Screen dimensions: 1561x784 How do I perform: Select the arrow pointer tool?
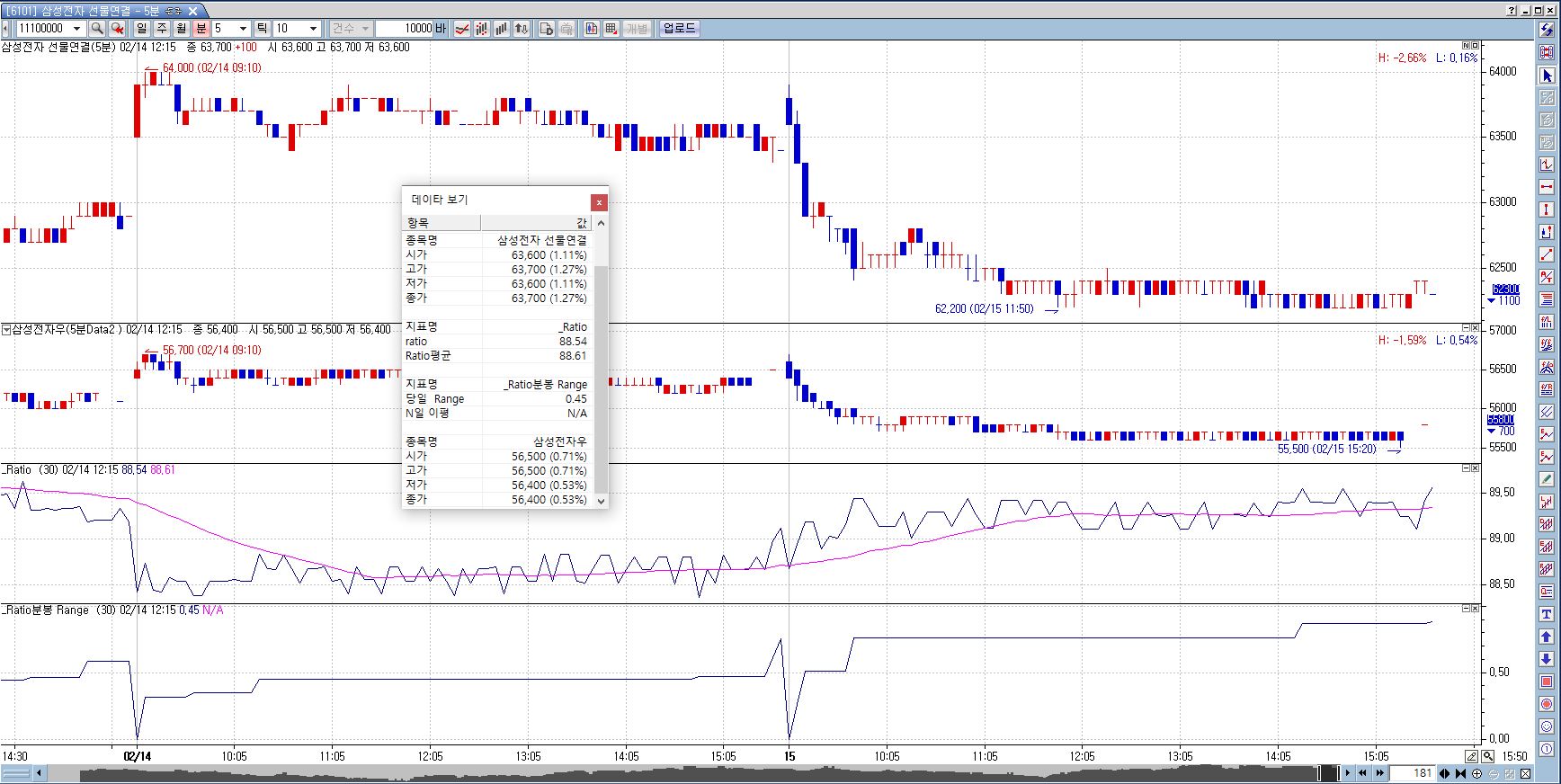[1547, 76]
